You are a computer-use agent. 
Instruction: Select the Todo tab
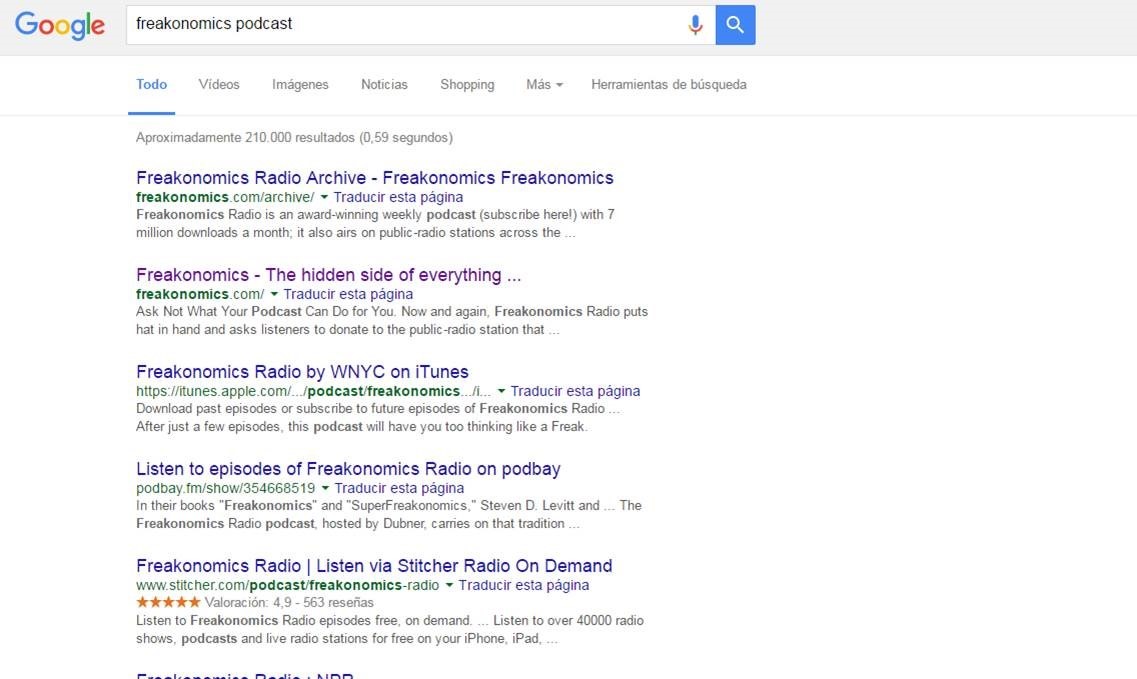pyautogui.click(x=152, y=85)
